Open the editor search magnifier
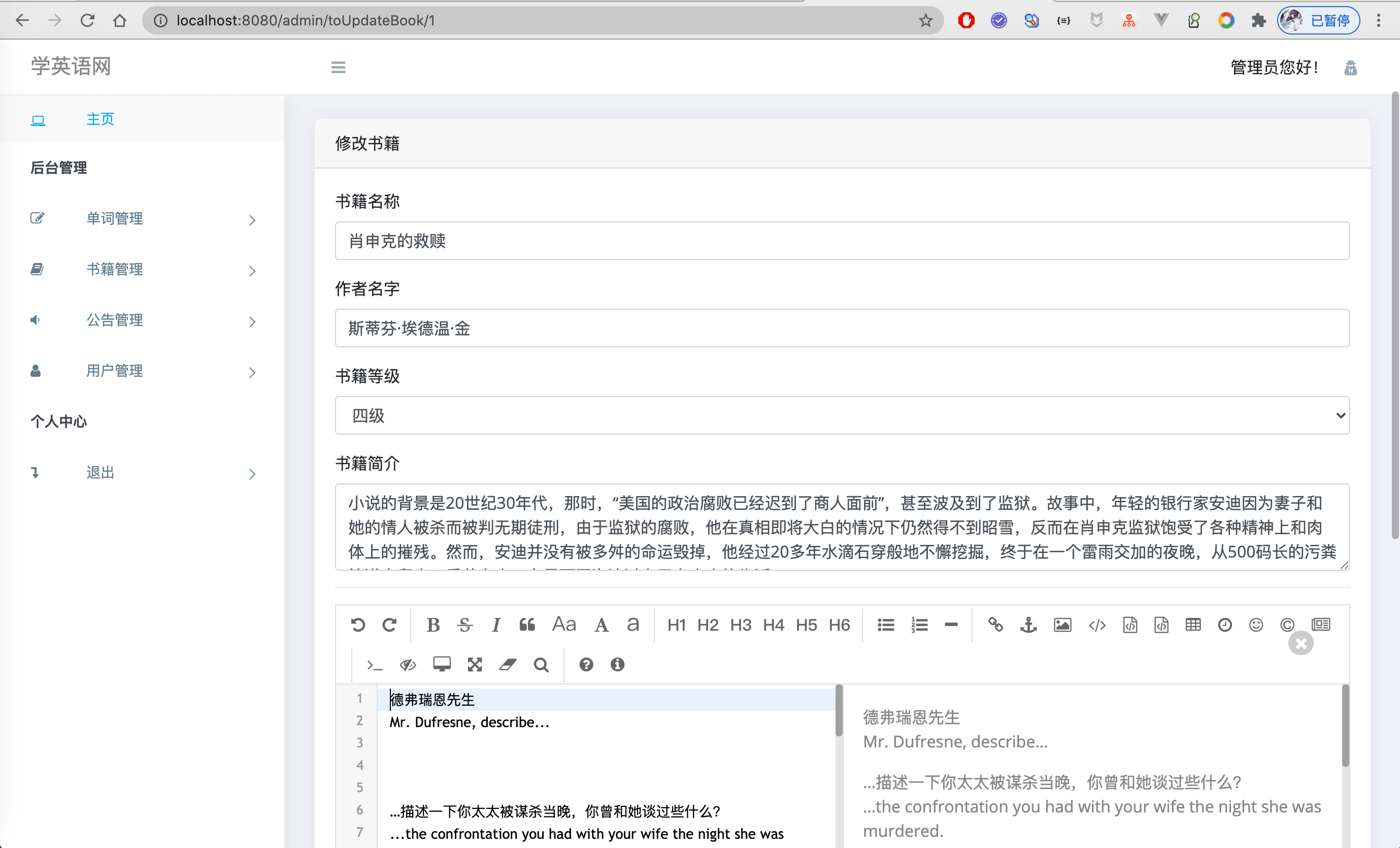Viewport: 1400px width, 848px height. click(541, 664)
